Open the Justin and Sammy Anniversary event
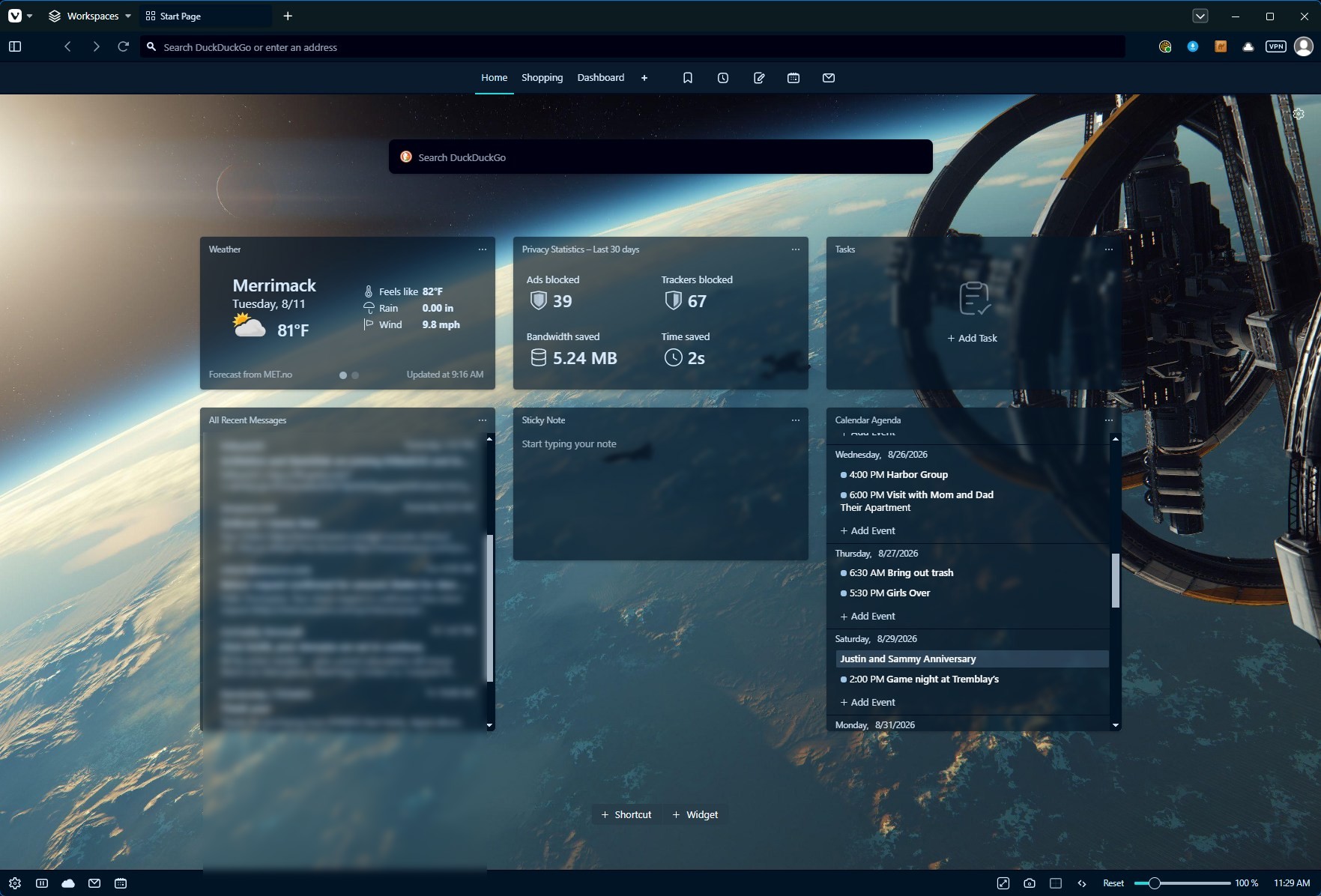Viewport: 1321px width, 896px height. 972,659
